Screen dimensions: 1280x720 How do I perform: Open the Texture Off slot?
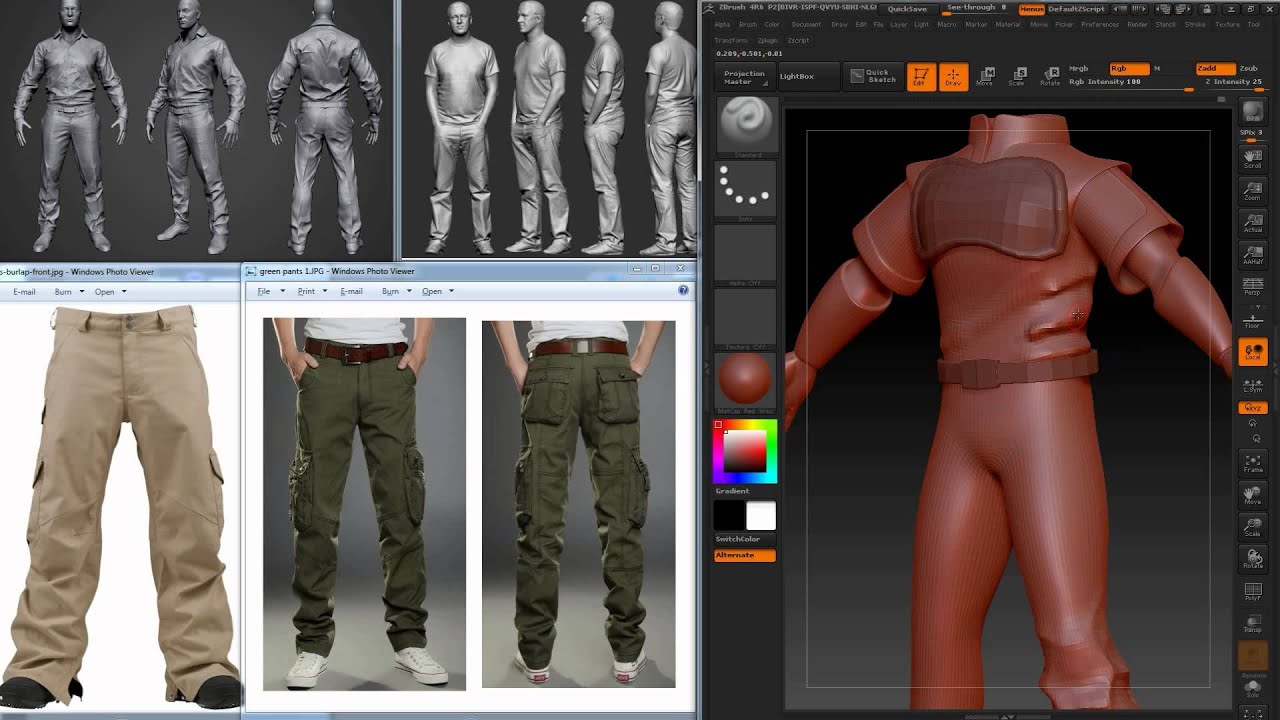coord(745,317)
